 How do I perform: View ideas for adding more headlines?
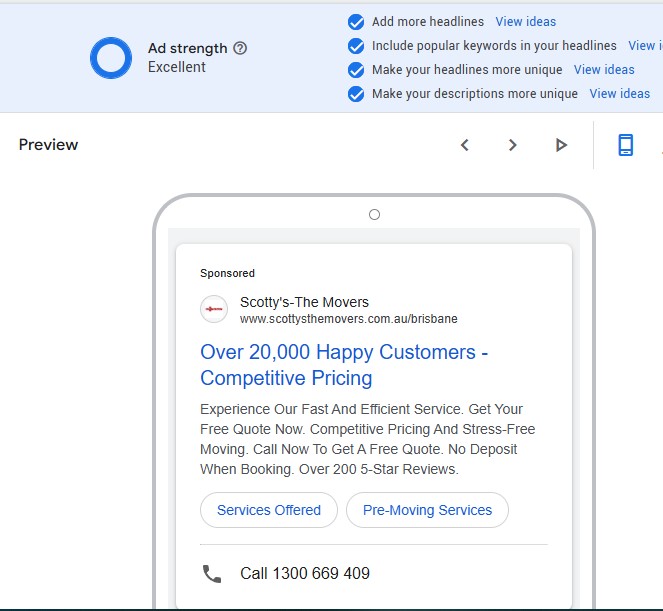click(526, 22)
